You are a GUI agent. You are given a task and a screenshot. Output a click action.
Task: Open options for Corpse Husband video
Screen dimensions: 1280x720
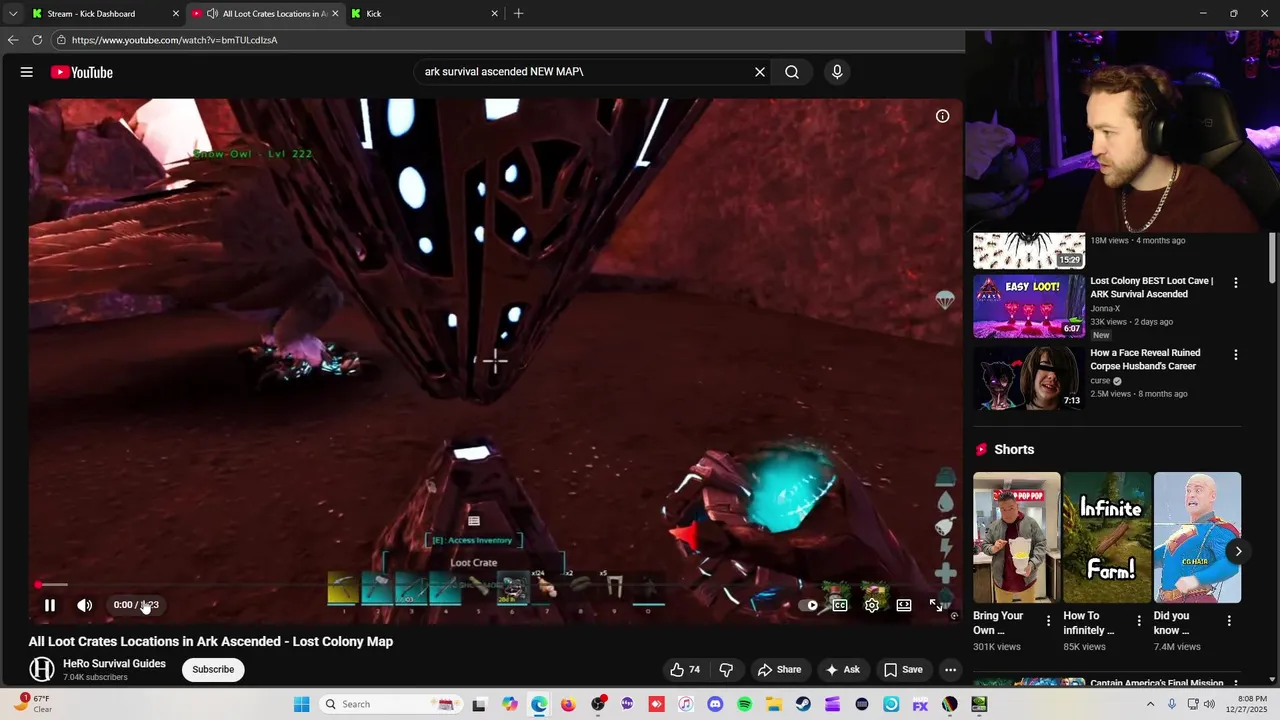[1236, 355]
